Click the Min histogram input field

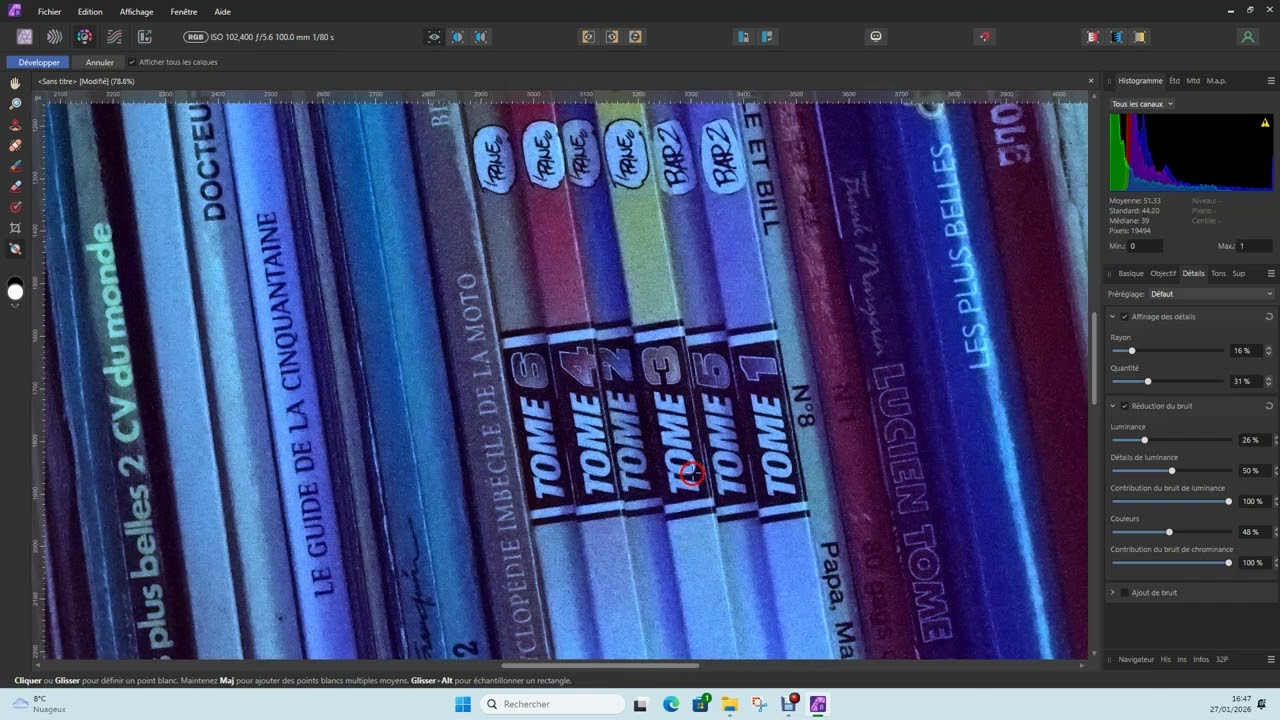(1145, 246)
